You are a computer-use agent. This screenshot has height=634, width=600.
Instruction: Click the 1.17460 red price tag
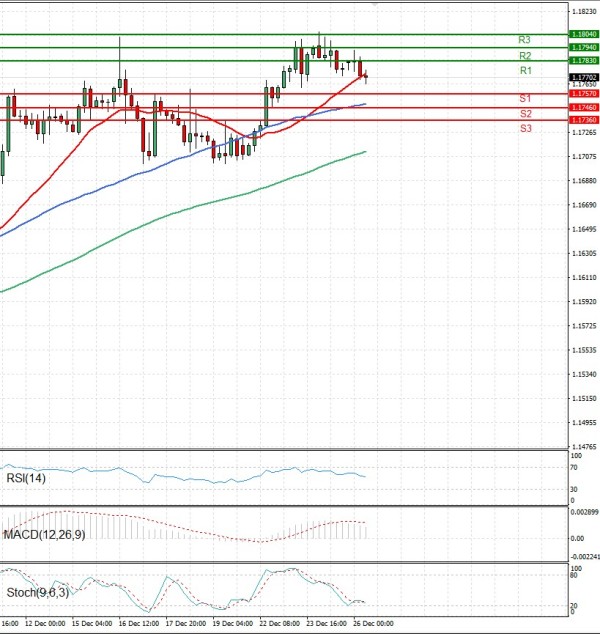(583, 107)
